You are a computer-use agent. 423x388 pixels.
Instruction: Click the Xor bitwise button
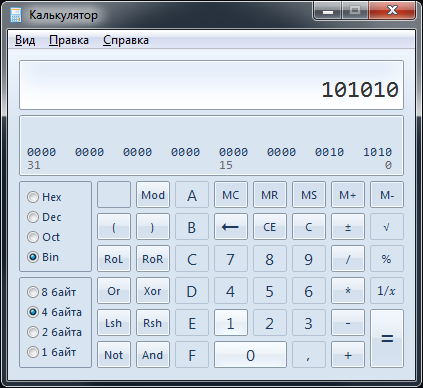coord(153,291)
